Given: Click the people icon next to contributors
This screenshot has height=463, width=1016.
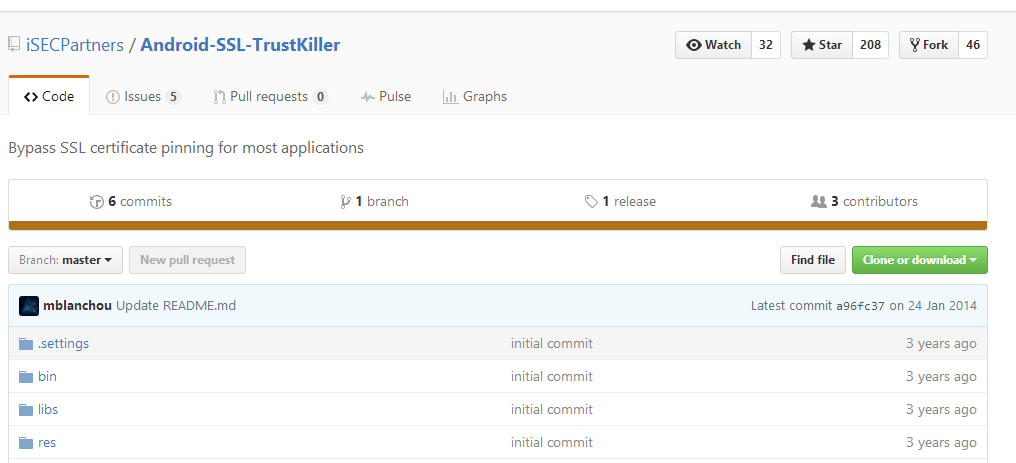Looking at the screenshot, I should click(x=818, y=201).
